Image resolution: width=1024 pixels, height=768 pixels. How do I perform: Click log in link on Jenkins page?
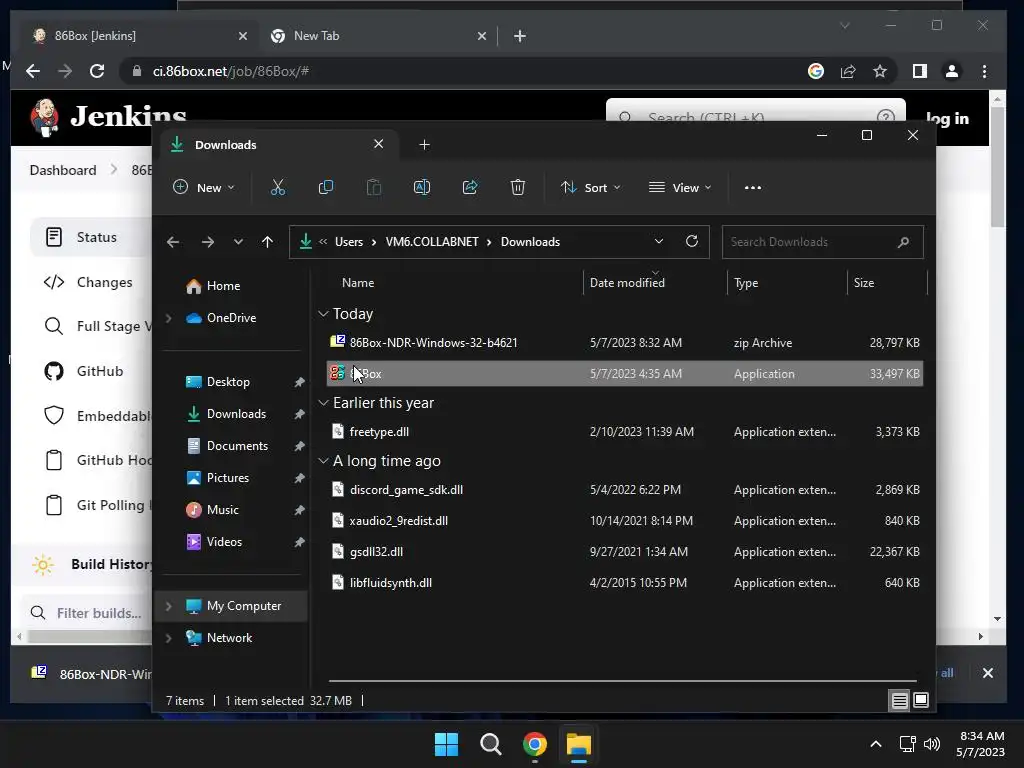(x=947, y=118)
